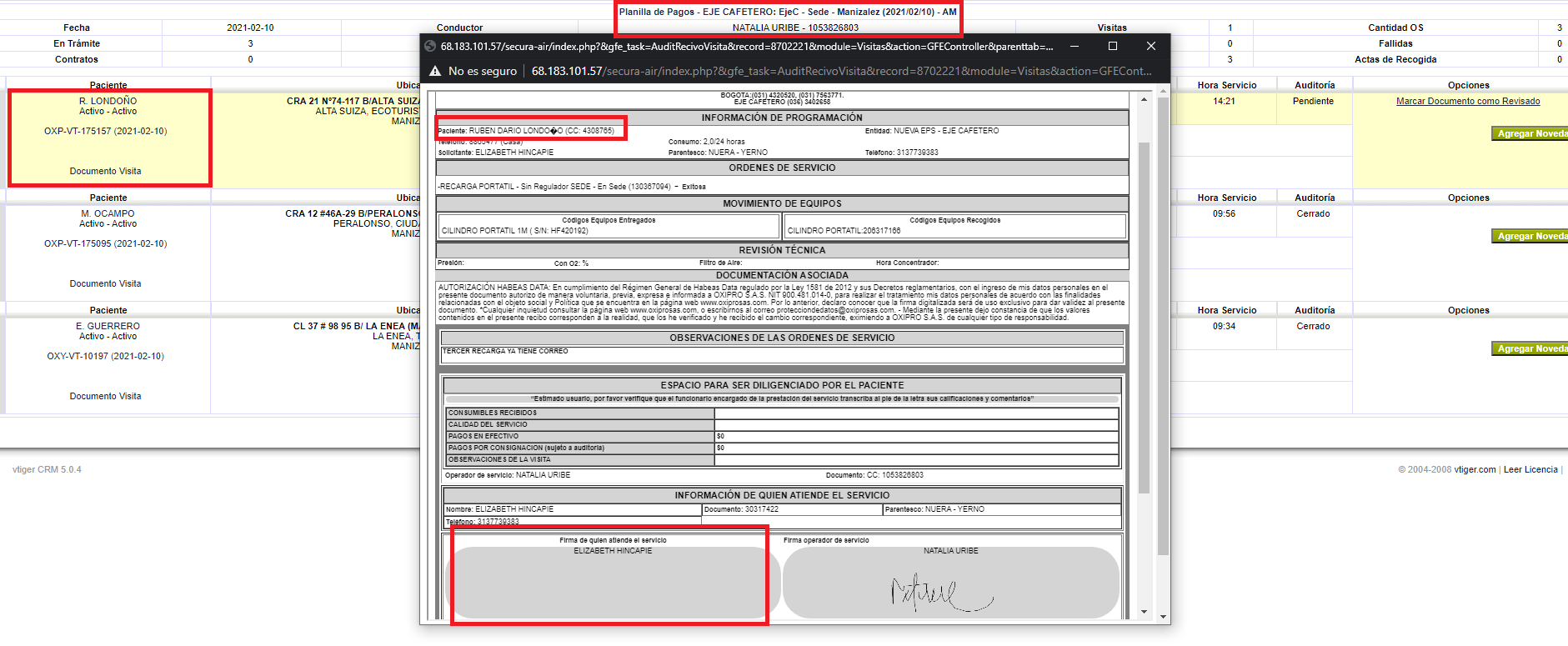Click patient name E. GUERRERO

[x=108, y=327]
